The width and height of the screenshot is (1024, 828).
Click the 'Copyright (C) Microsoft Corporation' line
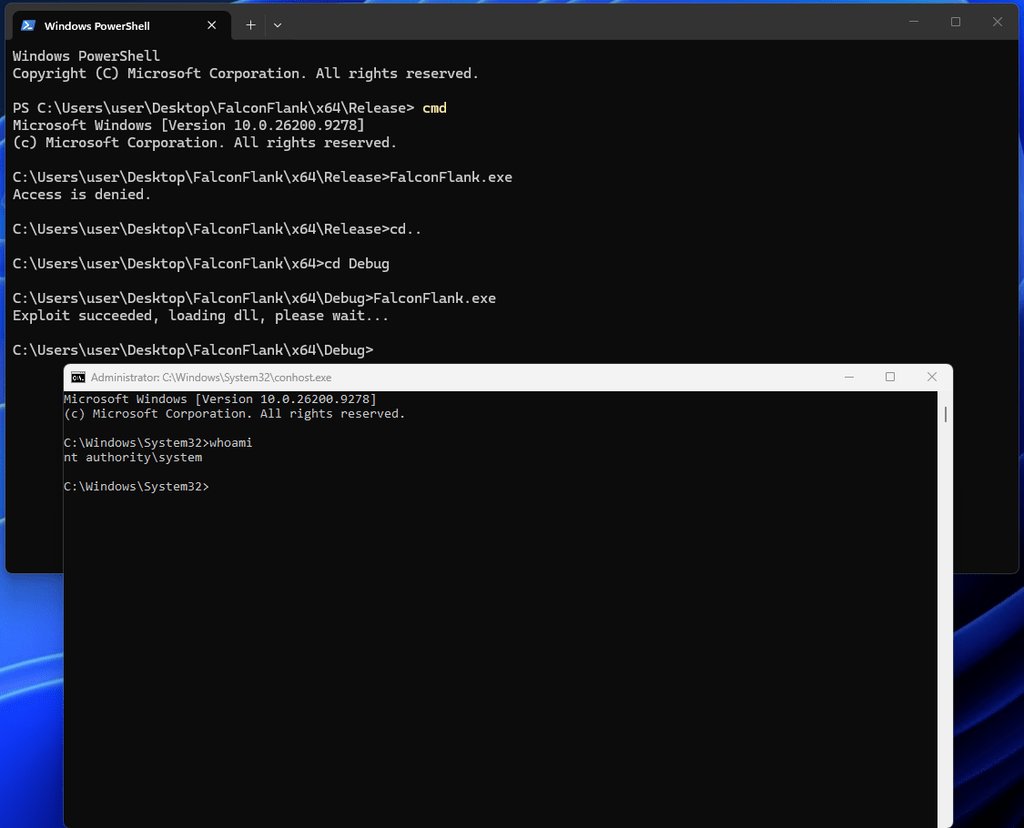(246, 73)
